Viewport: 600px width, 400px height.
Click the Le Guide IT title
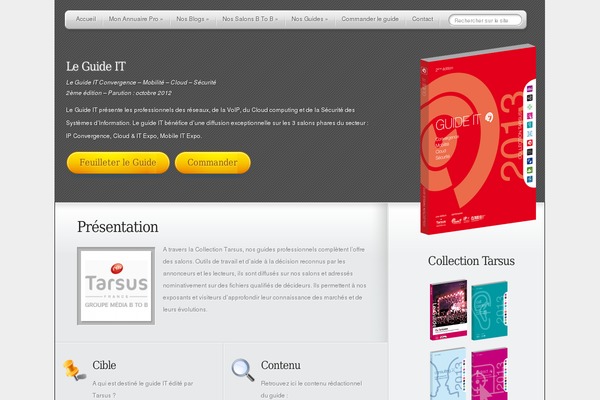(x=96, y=67)
